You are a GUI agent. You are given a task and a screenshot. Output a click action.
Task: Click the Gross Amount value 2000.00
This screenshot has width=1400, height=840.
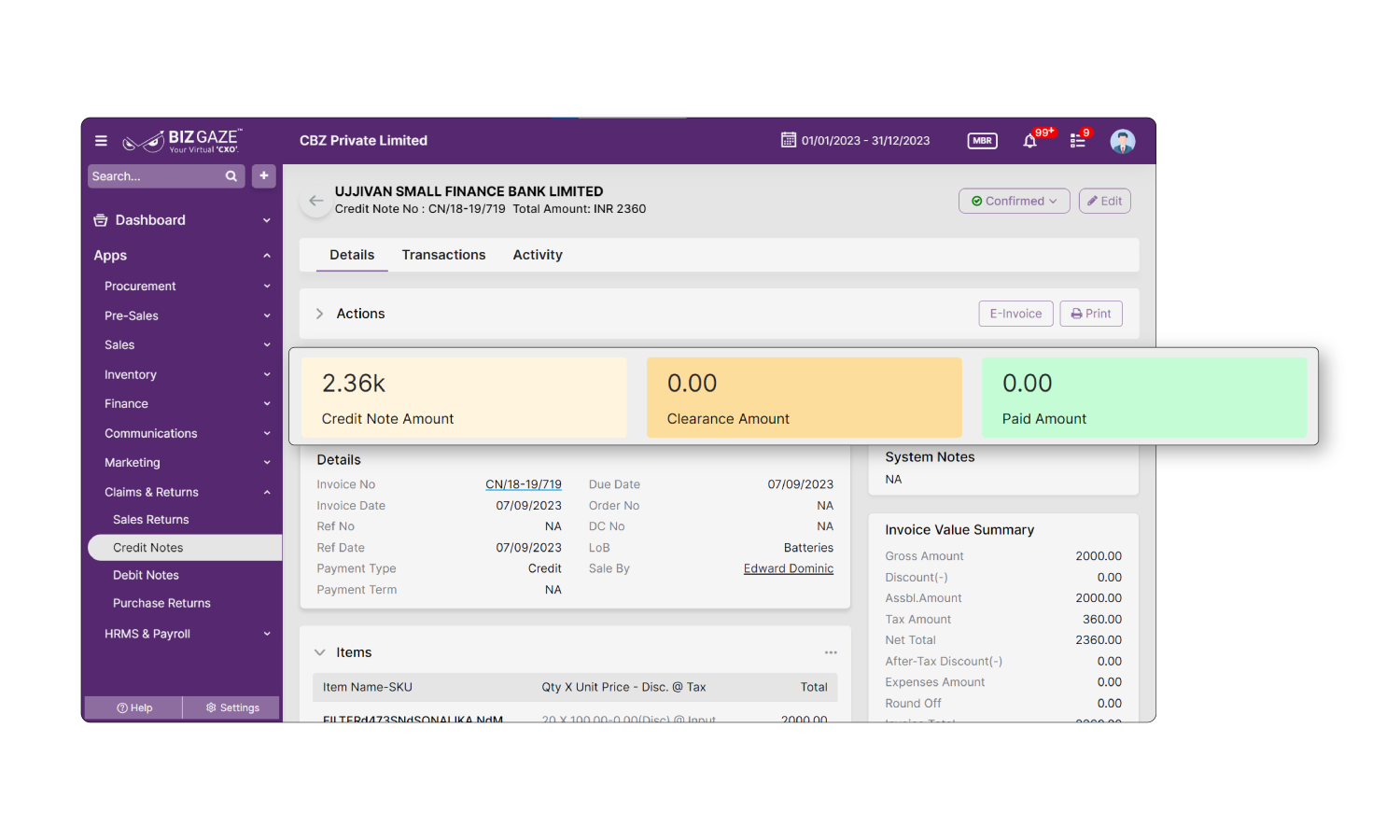1099,556
